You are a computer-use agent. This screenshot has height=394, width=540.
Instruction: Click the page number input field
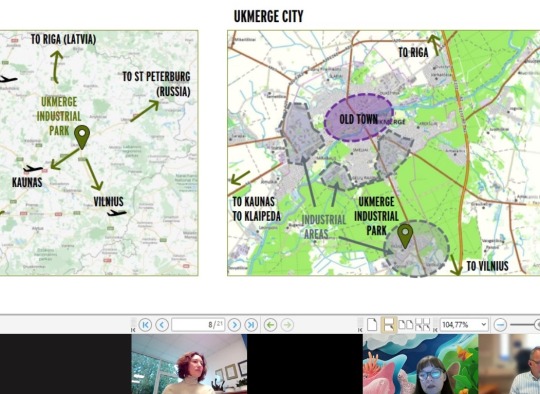tap(198, 324)
